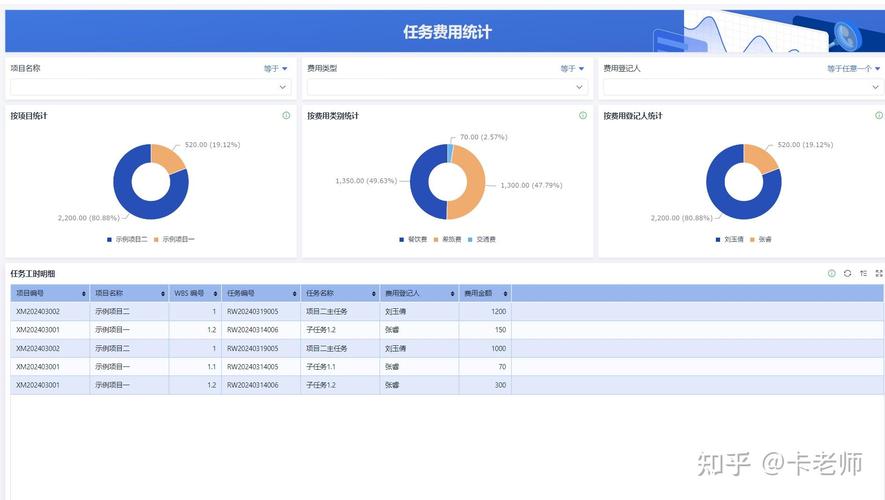Click the info icon on 按项目统计 chart
Image resolution: width=885 pixels, height=500 pixels.
[286, 115]
